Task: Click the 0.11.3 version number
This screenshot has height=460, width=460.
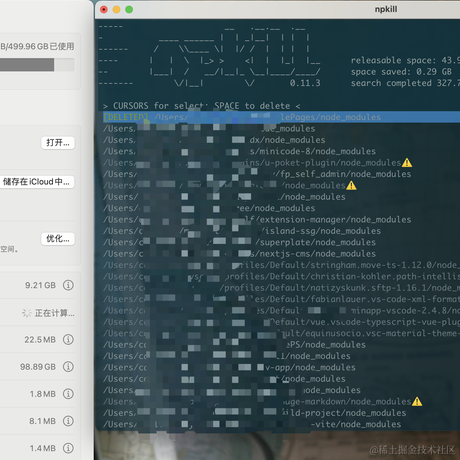Action: pyautogui.click(x=305, y=83)
